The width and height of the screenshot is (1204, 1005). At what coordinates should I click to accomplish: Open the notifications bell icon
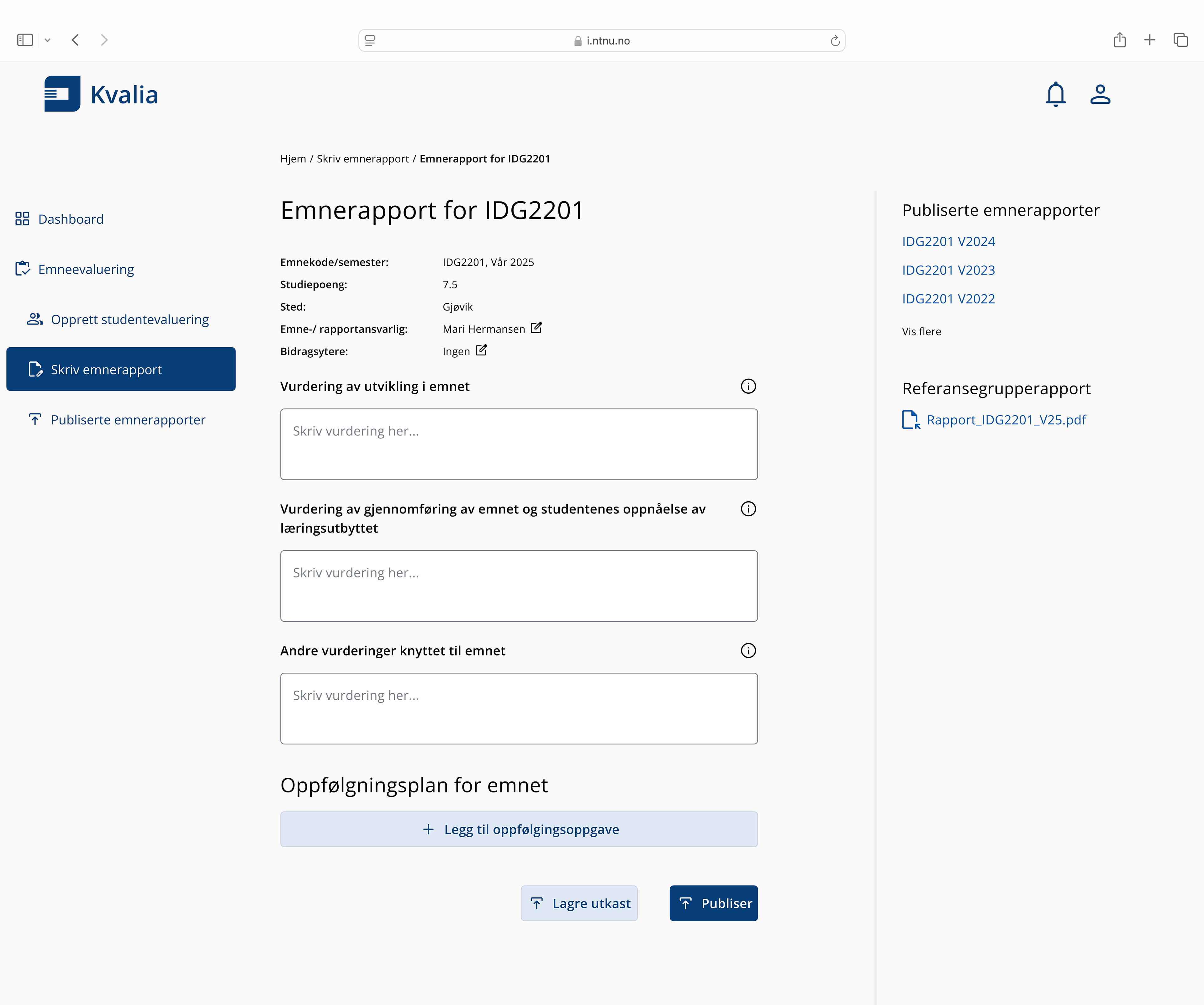(x=1055, y=95)
